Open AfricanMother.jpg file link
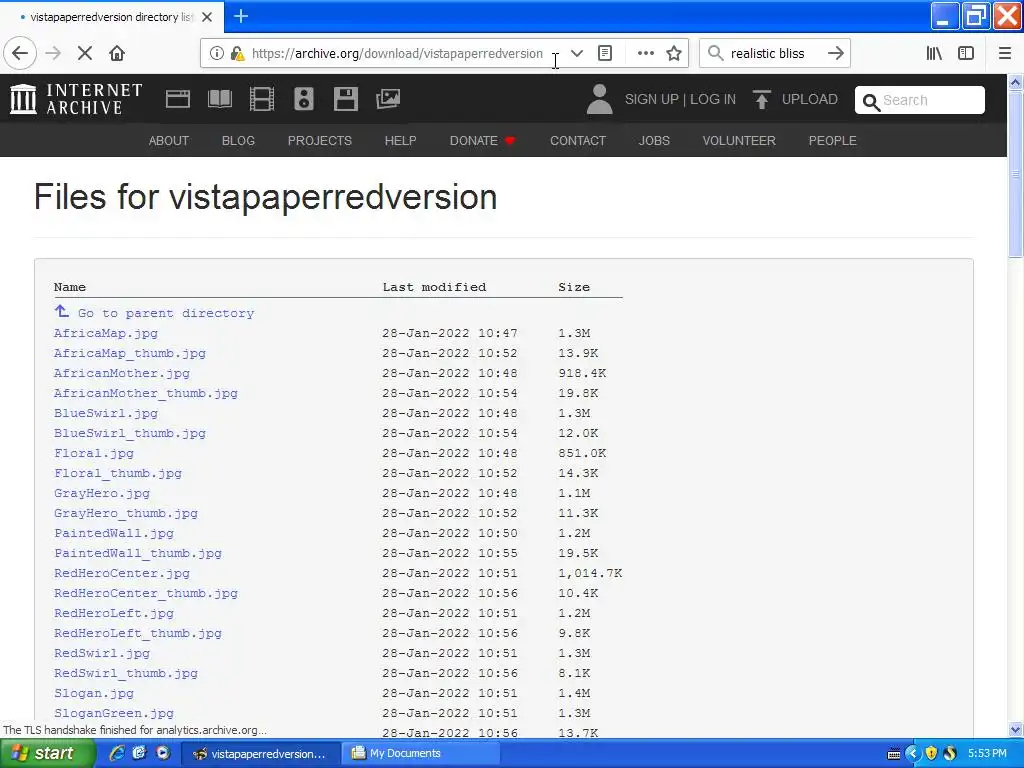The image size is (1024, 768). click(x=122, y=373)
